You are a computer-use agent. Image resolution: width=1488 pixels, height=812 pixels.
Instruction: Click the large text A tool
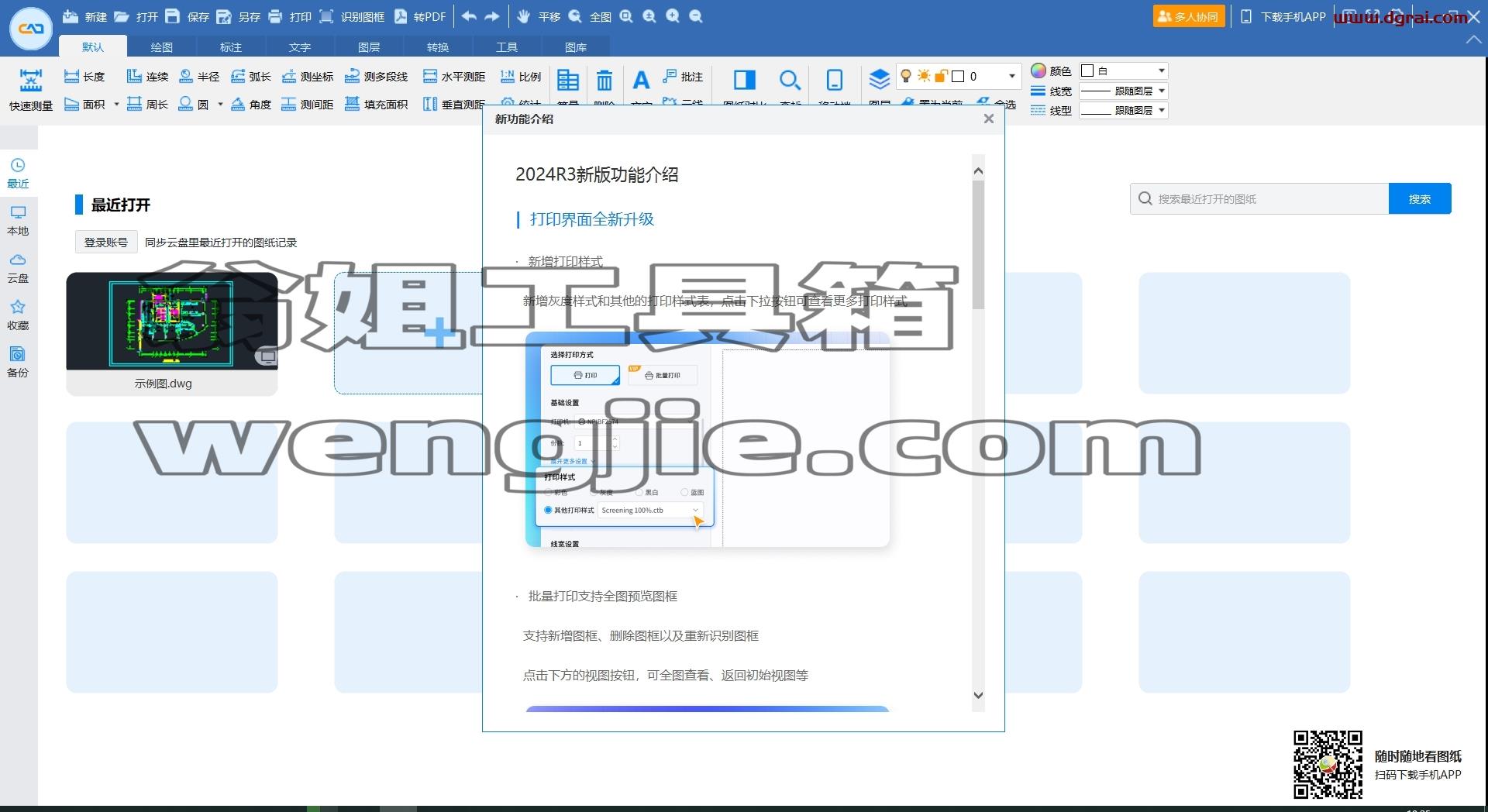(641, 80)
